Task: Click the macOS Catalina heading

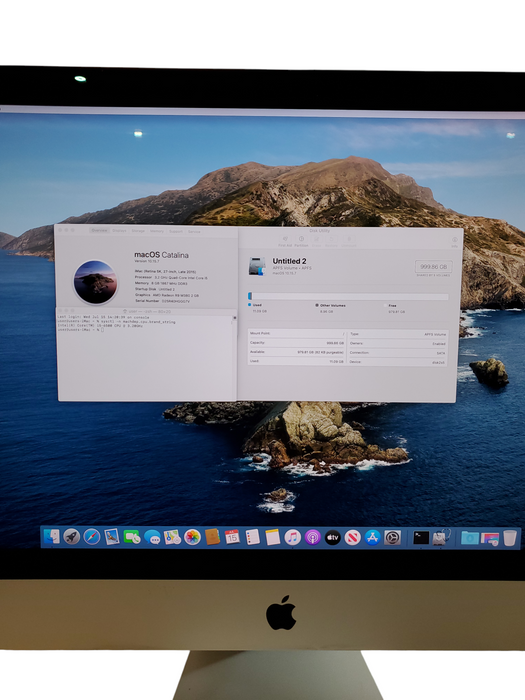Action: [x=162, y=255]
